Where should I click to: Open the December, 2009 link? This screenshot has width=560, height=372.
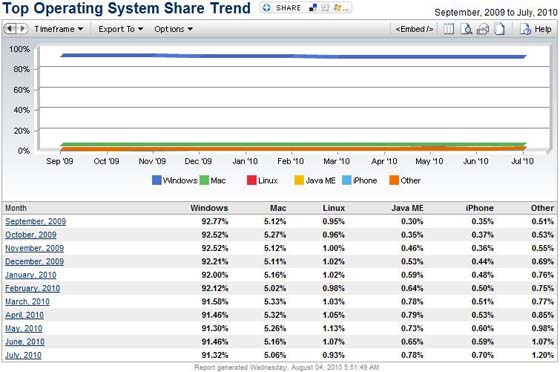pyautogui.click(x=34, y=262)
